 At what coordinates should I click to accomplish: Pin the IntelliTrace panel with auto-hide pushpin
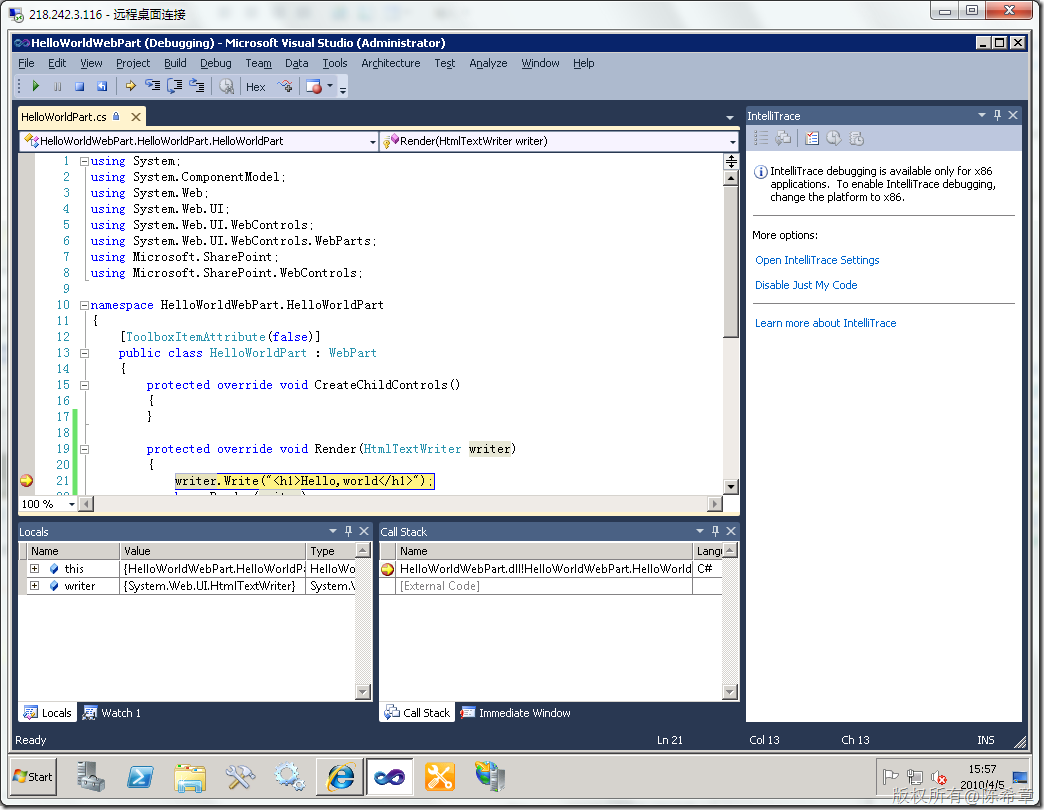(x=997, y=115)
